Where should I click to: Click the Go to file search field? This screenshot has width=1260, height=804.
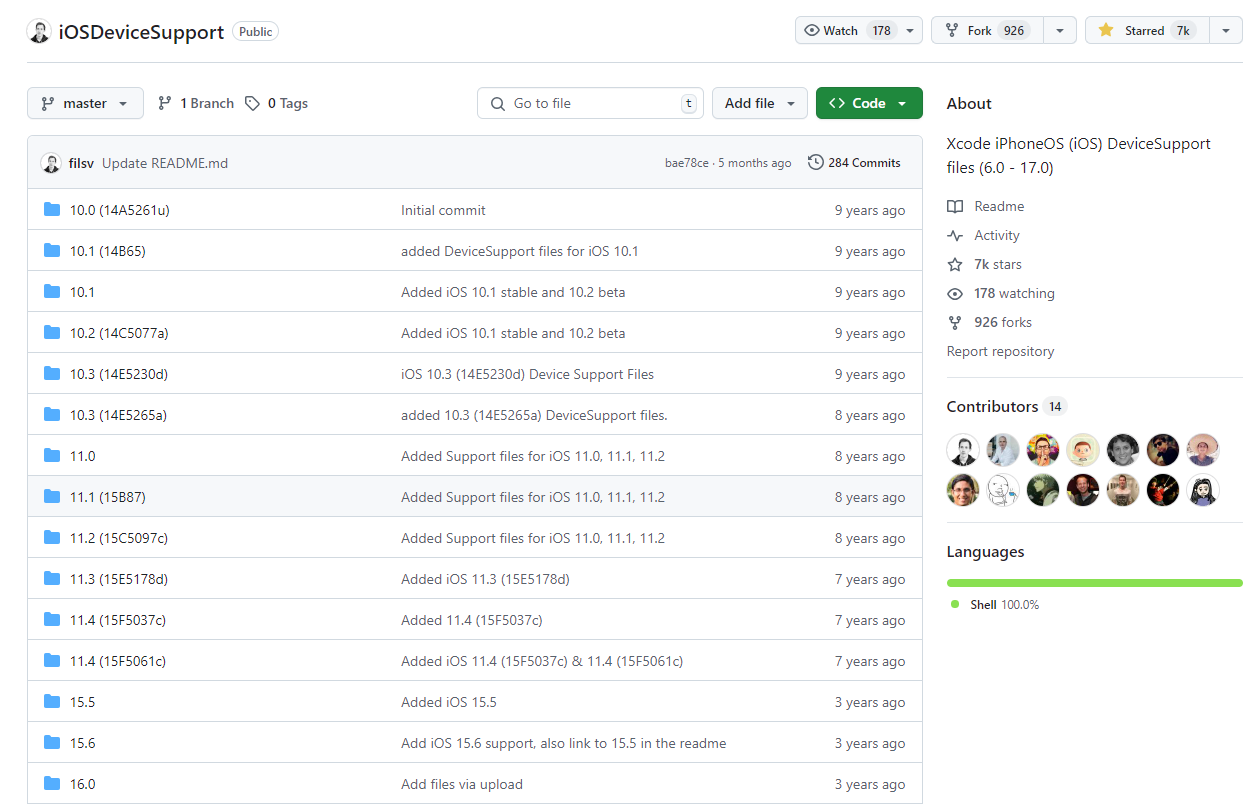[590, 103]
